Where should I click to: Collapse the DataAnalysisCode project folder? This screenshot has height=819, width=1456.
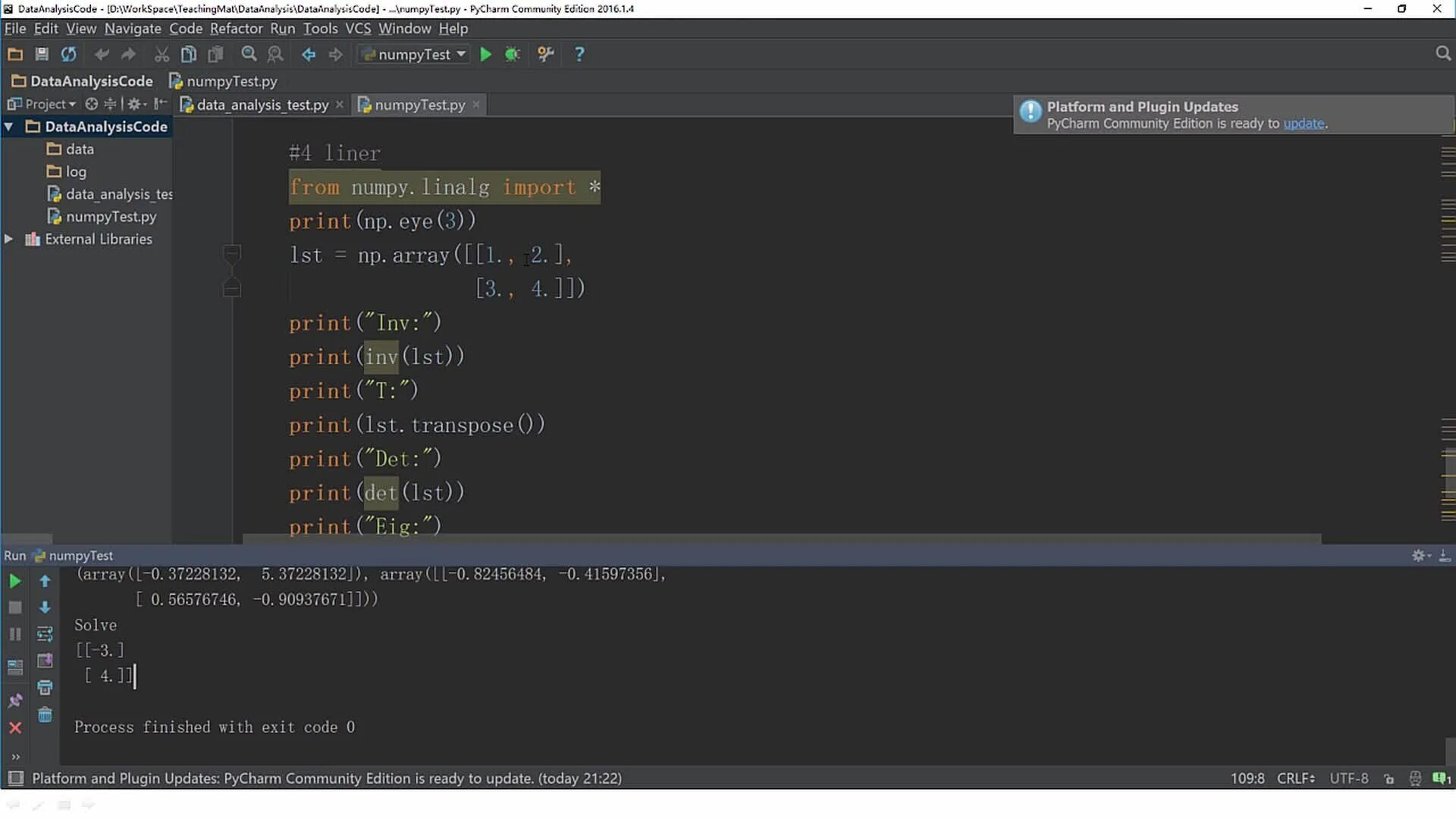[x=8, y=127]
